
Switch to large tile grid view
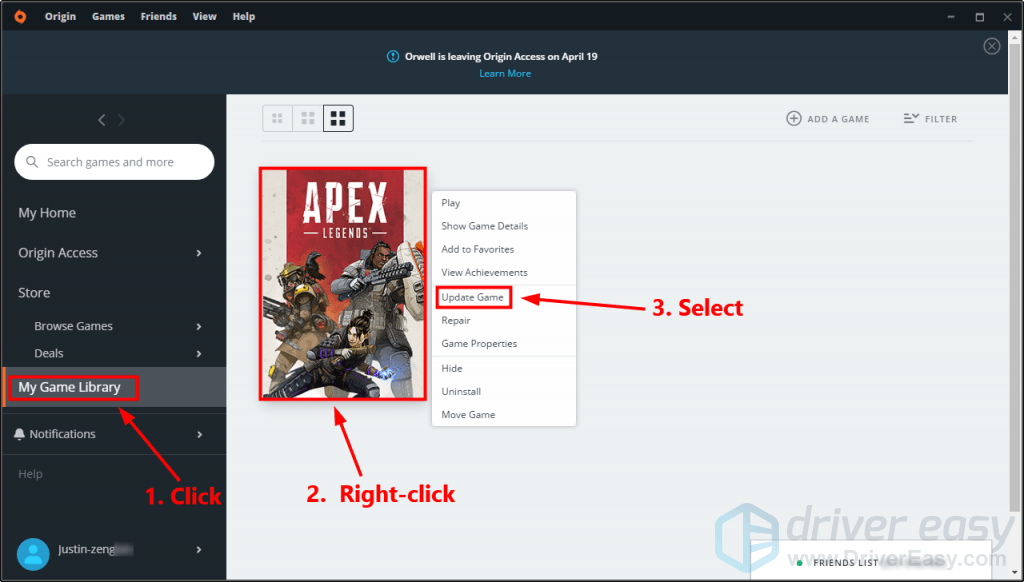pyautogui.click(x=338, y=119)
